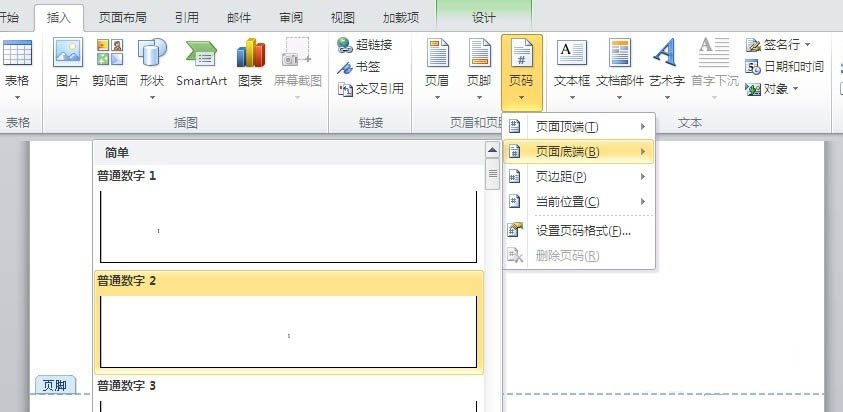Click the 对象 object icon

753,89
